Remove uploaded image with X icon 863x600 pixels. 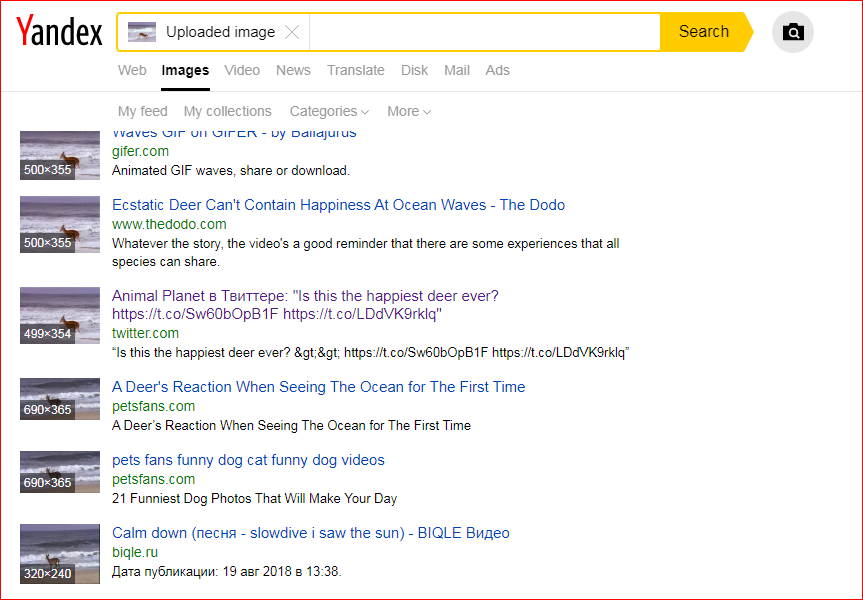[292, 32]
